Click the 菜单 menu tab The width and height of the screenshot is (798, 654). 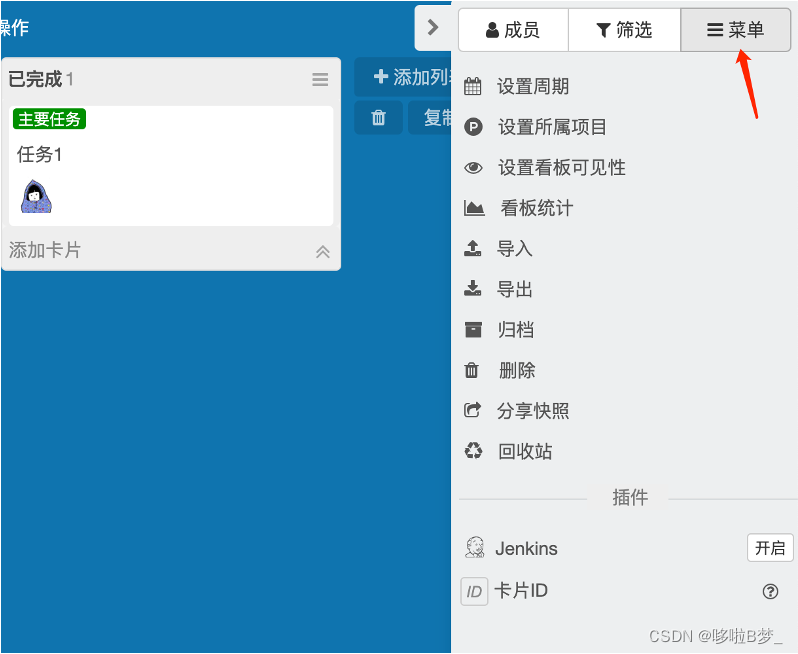pos(735,30)
